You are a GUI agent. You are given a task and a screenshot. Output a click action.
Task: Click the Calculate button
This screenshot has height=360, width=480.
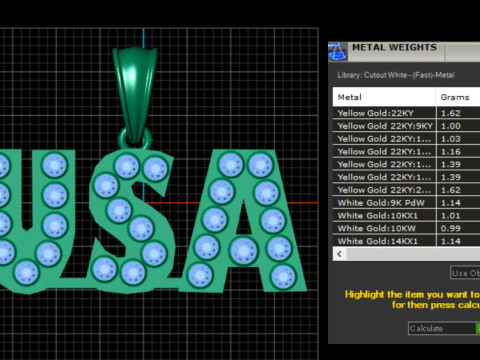click(x=442, y=328)
